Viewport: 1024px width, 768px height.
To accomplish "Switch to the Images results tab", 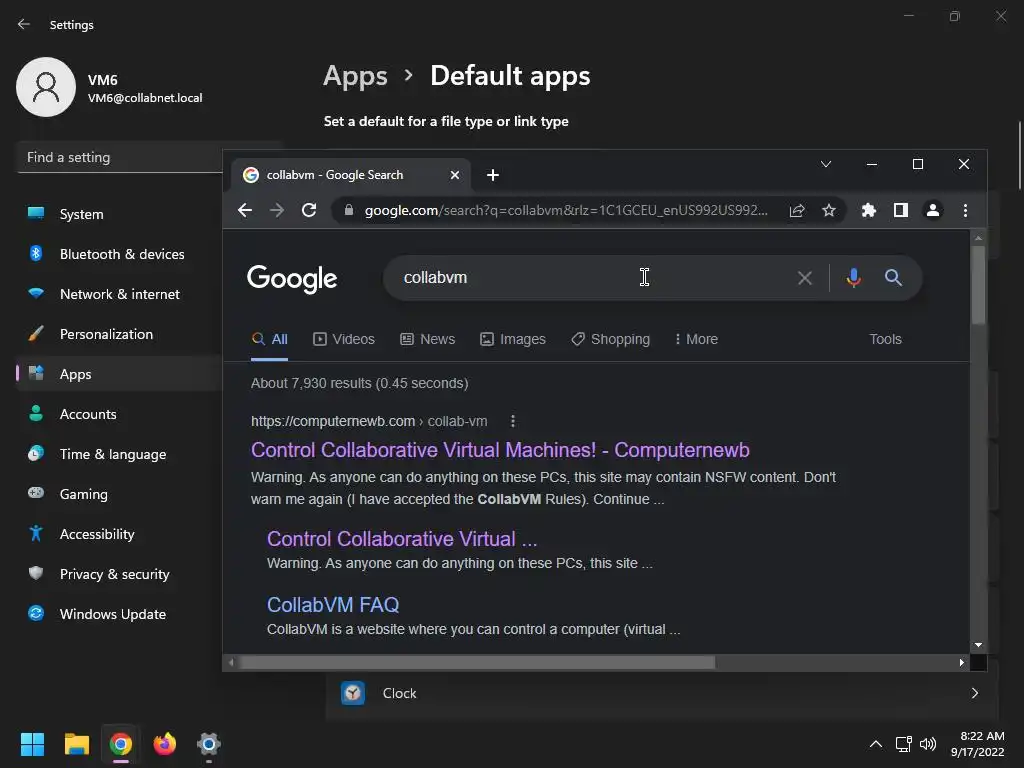I will tap(513, 339).
